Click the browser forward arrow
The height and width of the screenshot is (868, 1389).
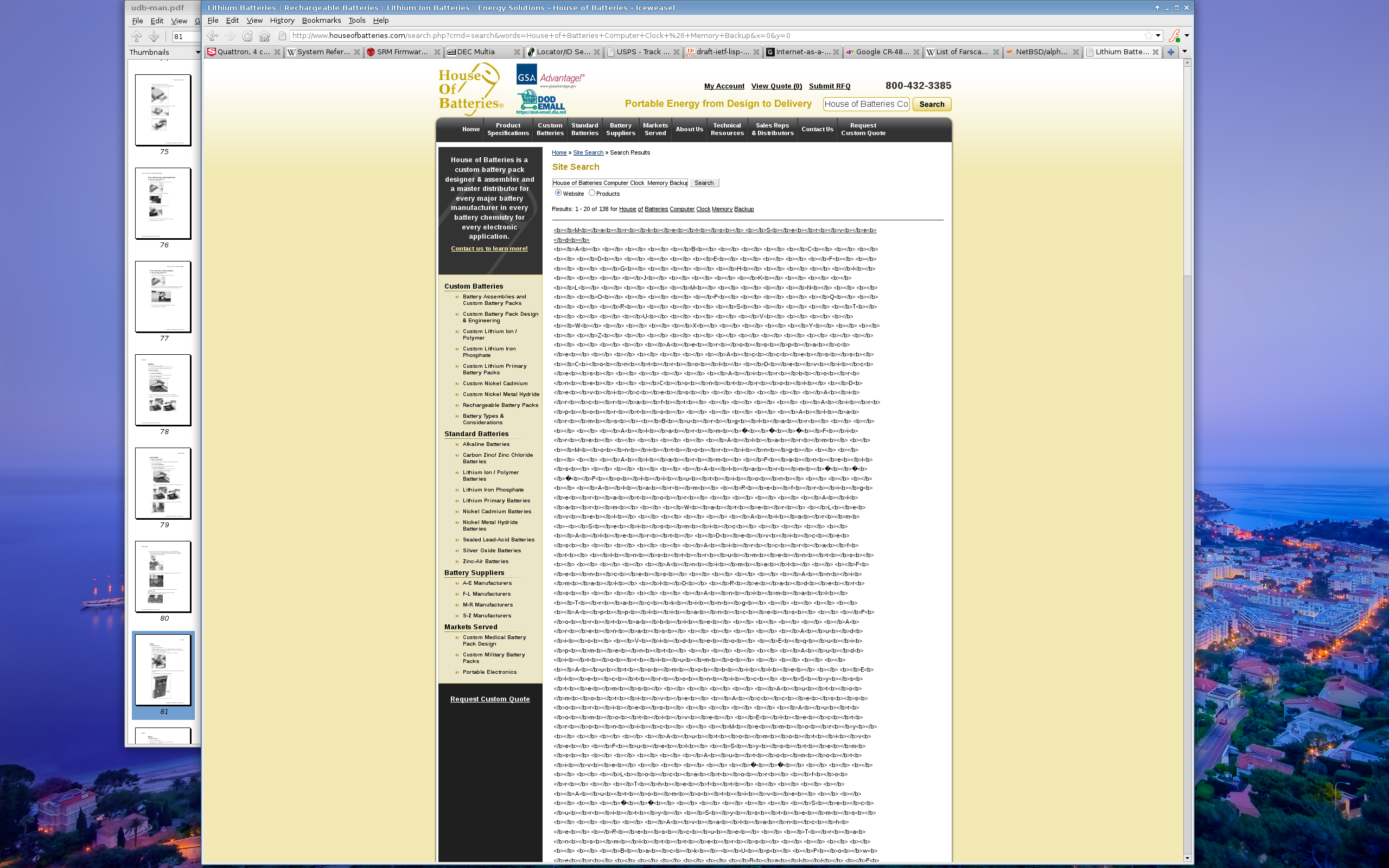(230, 36)
